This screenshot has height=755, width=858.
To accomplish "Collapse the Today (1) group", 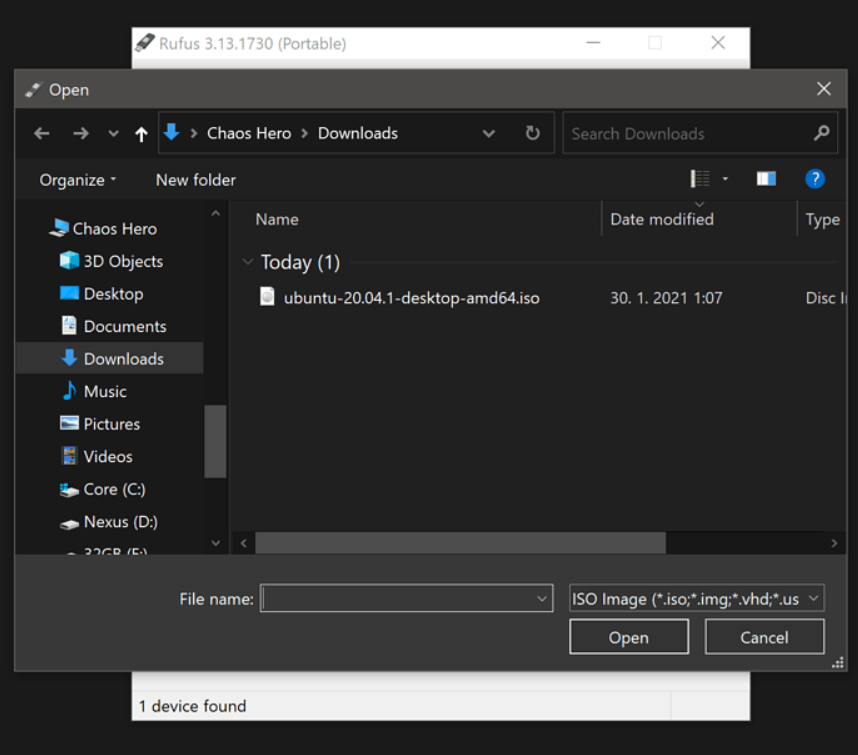I will click(247, 262).
